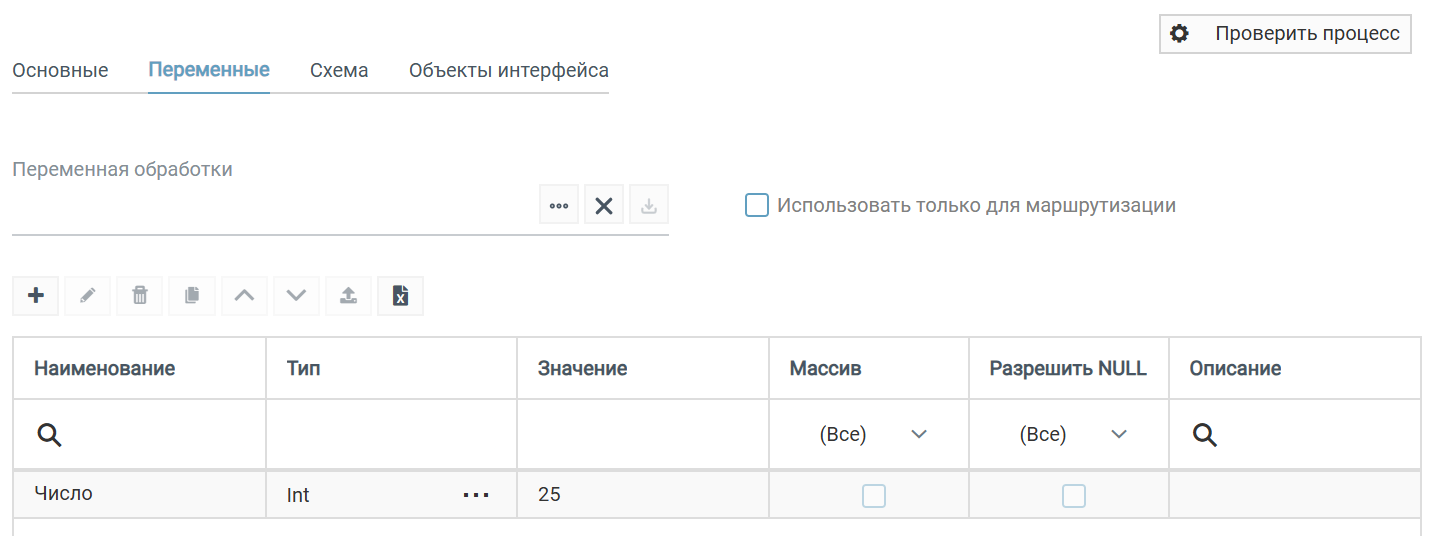
Task: Click the Проверить процесс button
Action: click(x=1285, y=34)
